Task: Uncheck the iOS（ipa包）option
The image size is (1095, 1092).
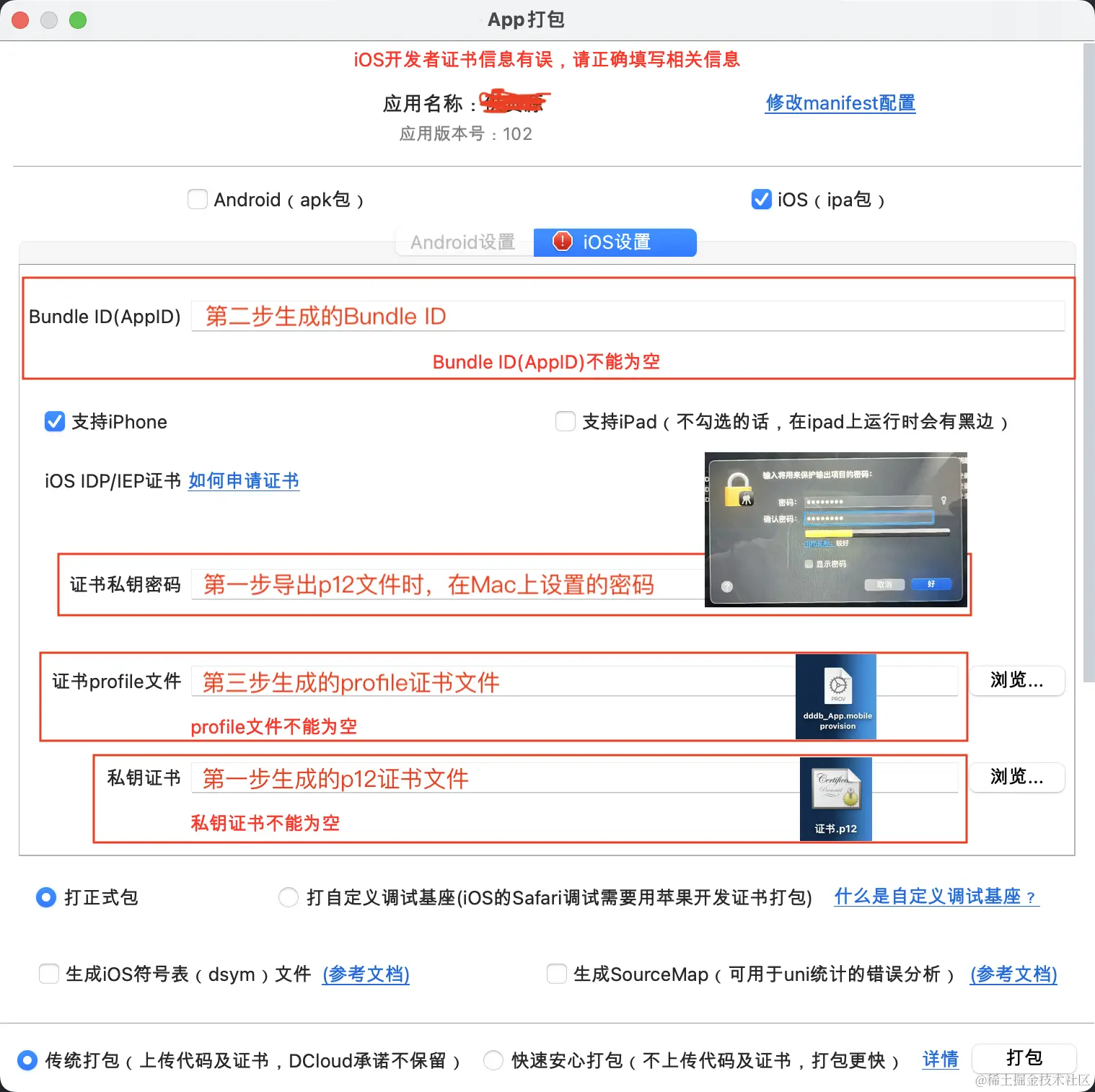Action: pos(762,199)
